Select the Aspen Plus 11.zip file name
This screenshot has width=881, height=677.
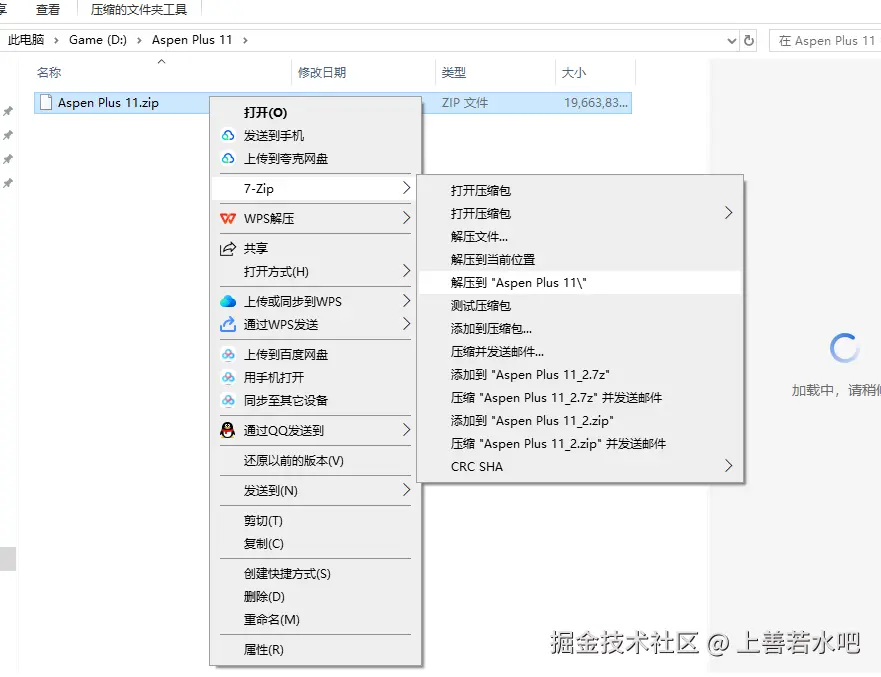pyautogui.click(x=108, y=103)
